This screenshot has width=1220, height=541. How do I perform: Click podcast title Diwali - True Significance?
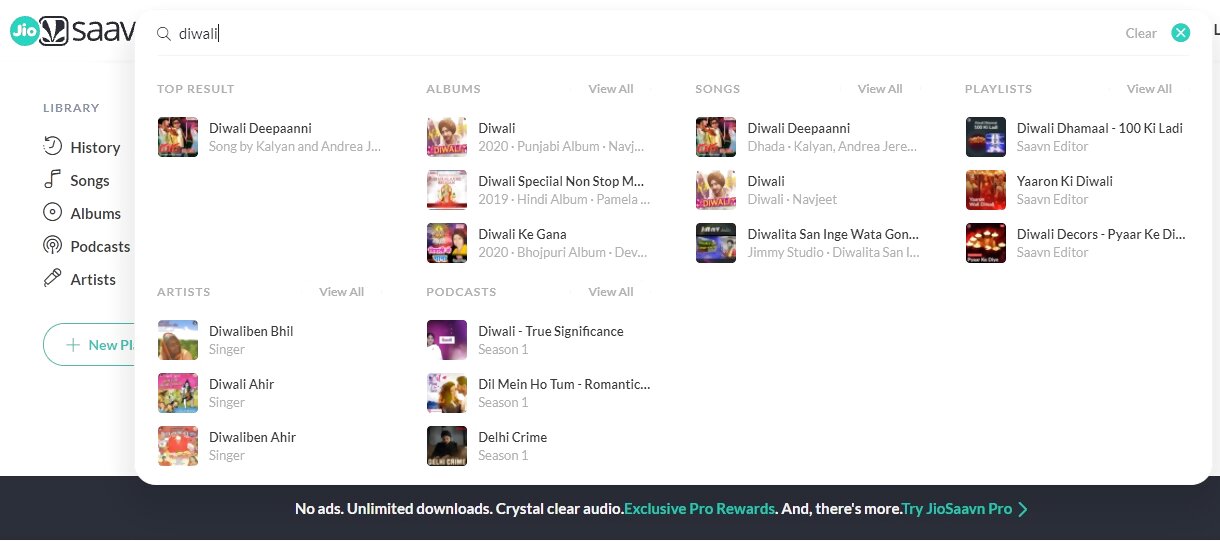[551, 331]
